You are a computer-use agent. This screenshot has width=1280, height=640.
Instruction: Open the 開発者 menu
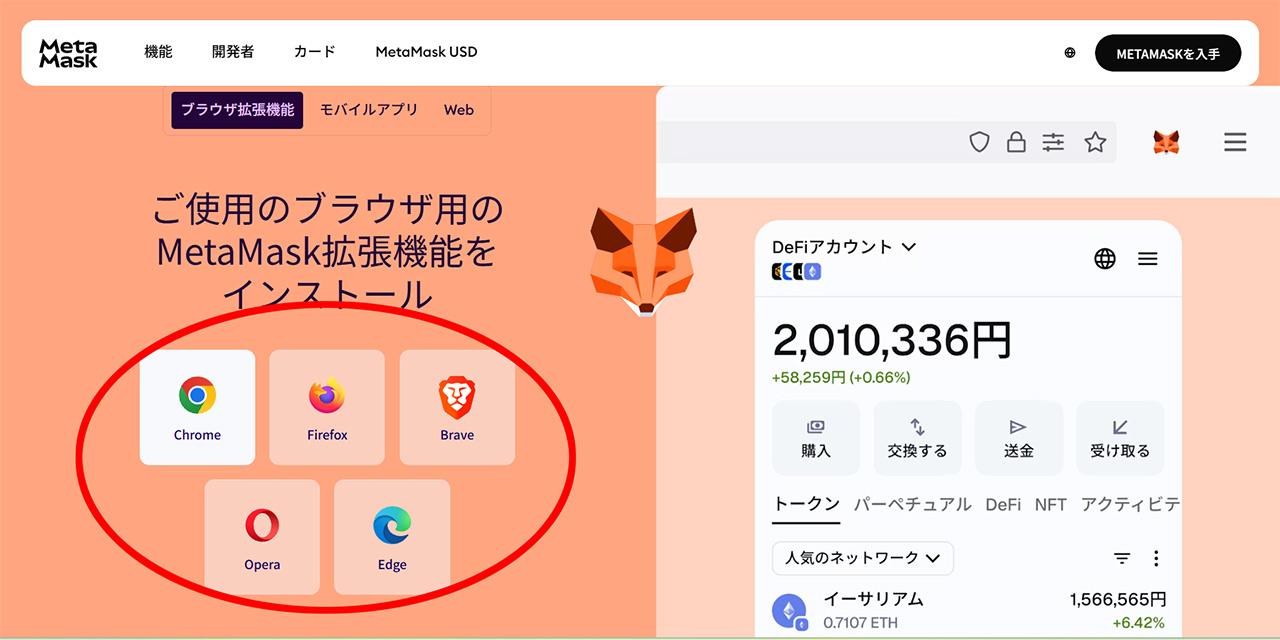(233, 52)
